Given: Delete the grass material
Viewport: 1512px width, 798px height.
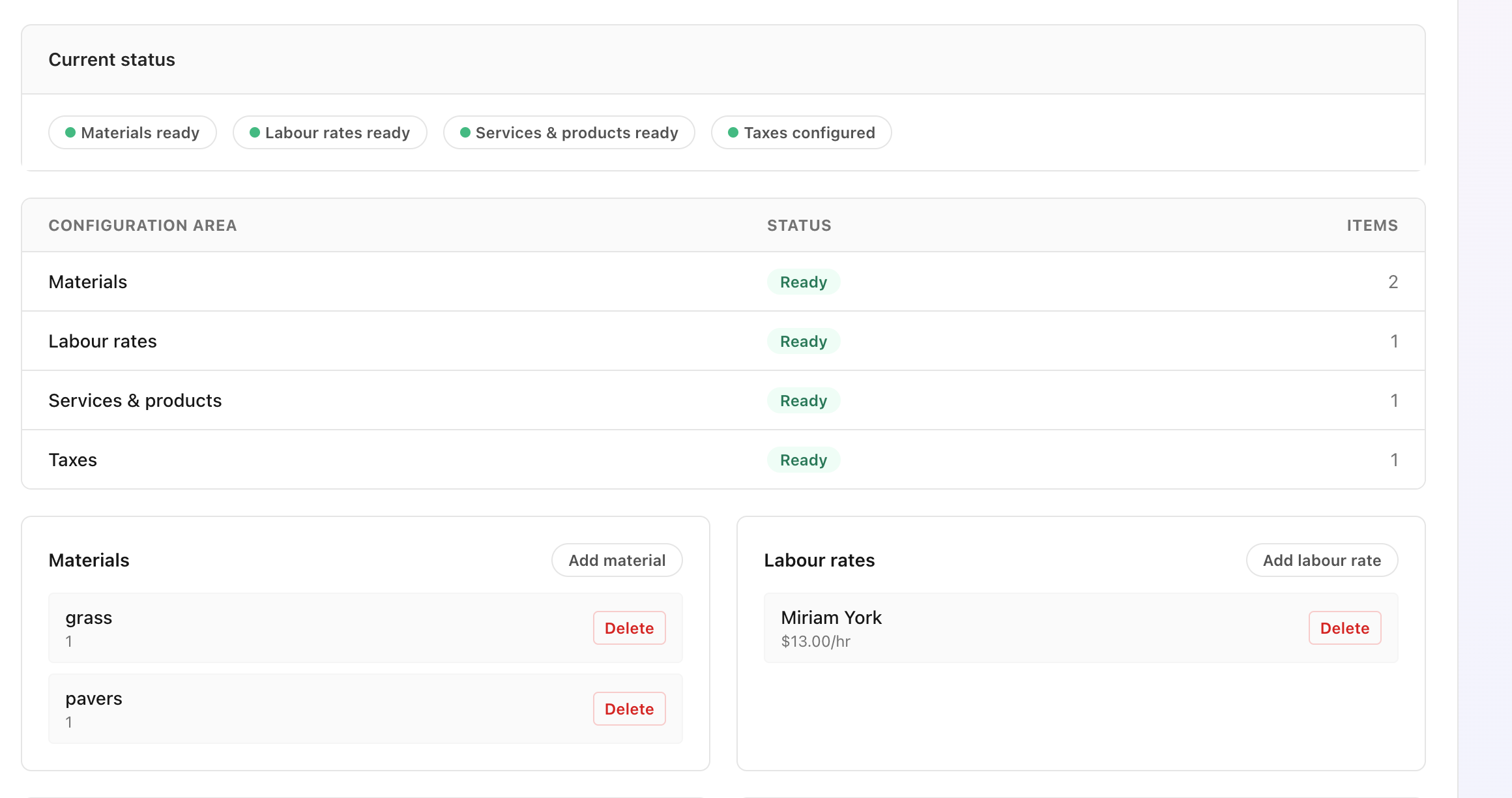Looking at the screenshot, I should [x=629, y=628].
